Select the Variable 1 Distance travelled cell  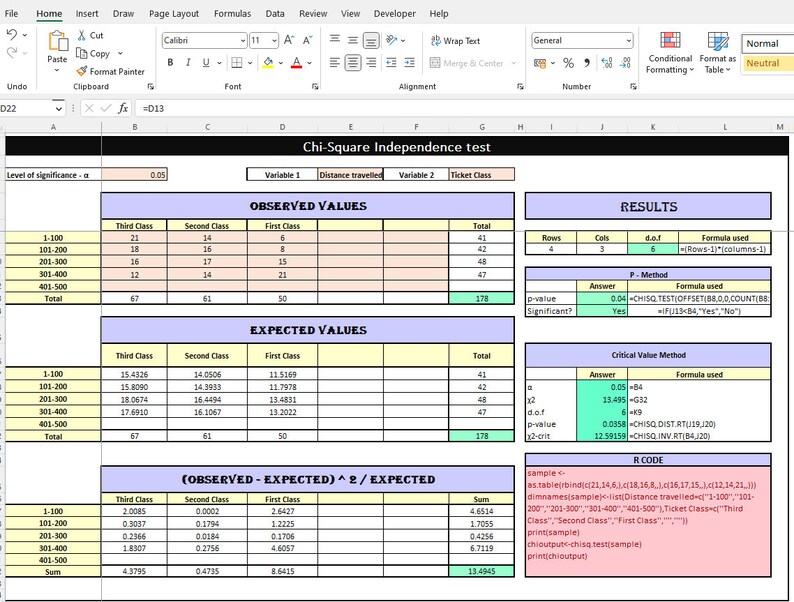tap(350, 175)
